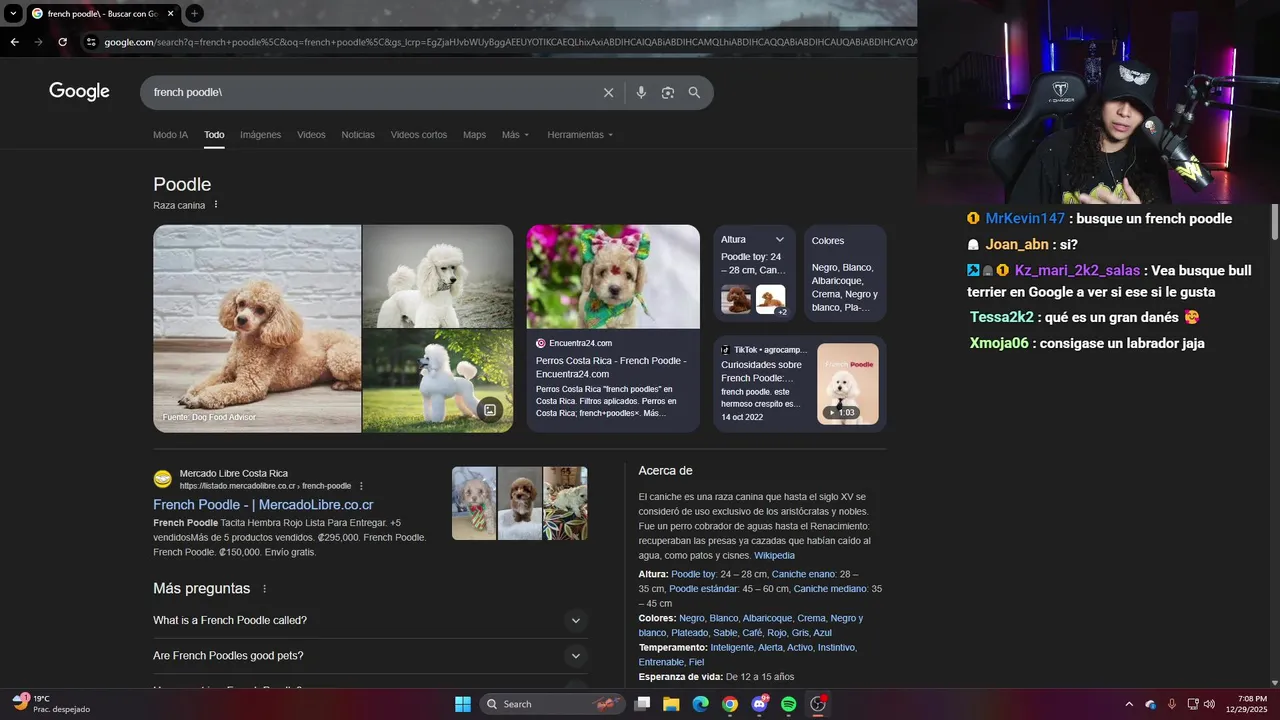Image resolution: width=1280 pixels, height=720 pixels.
Task: Open the Herramientas dropdown
Action: click(x=580, y=135)
